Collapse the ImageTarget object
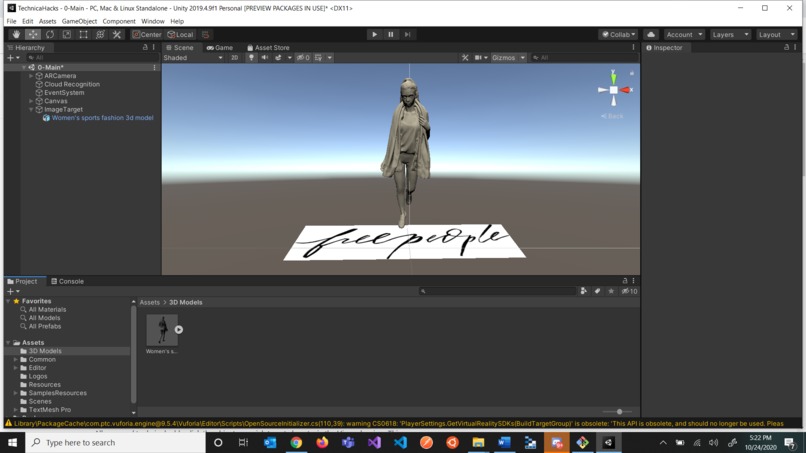 [31, 110]
